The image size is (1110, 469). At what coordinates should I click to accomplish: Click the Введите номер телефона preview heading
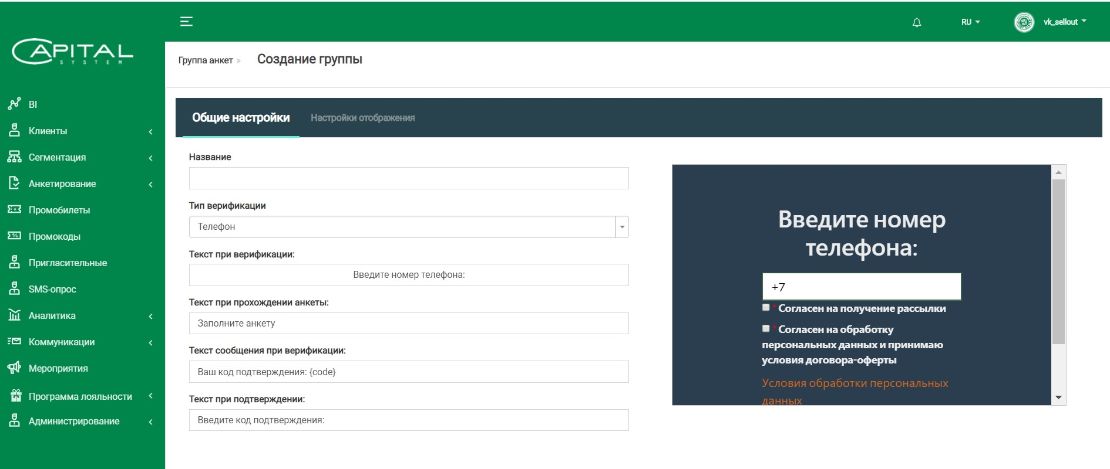[862, 233]
